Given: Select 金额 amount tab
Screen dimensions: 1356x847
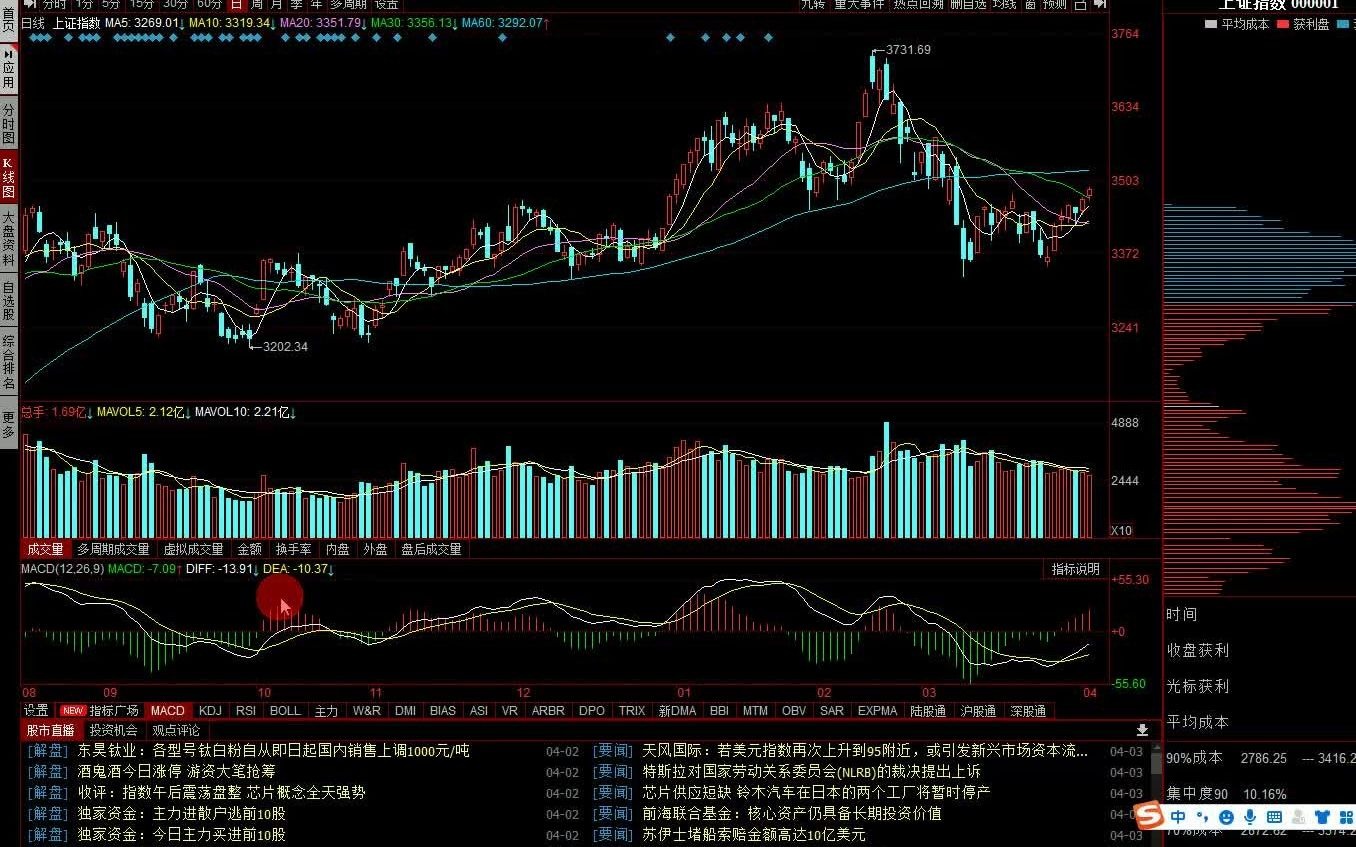Looking at the screenshot, I should (x=249, y=549).
